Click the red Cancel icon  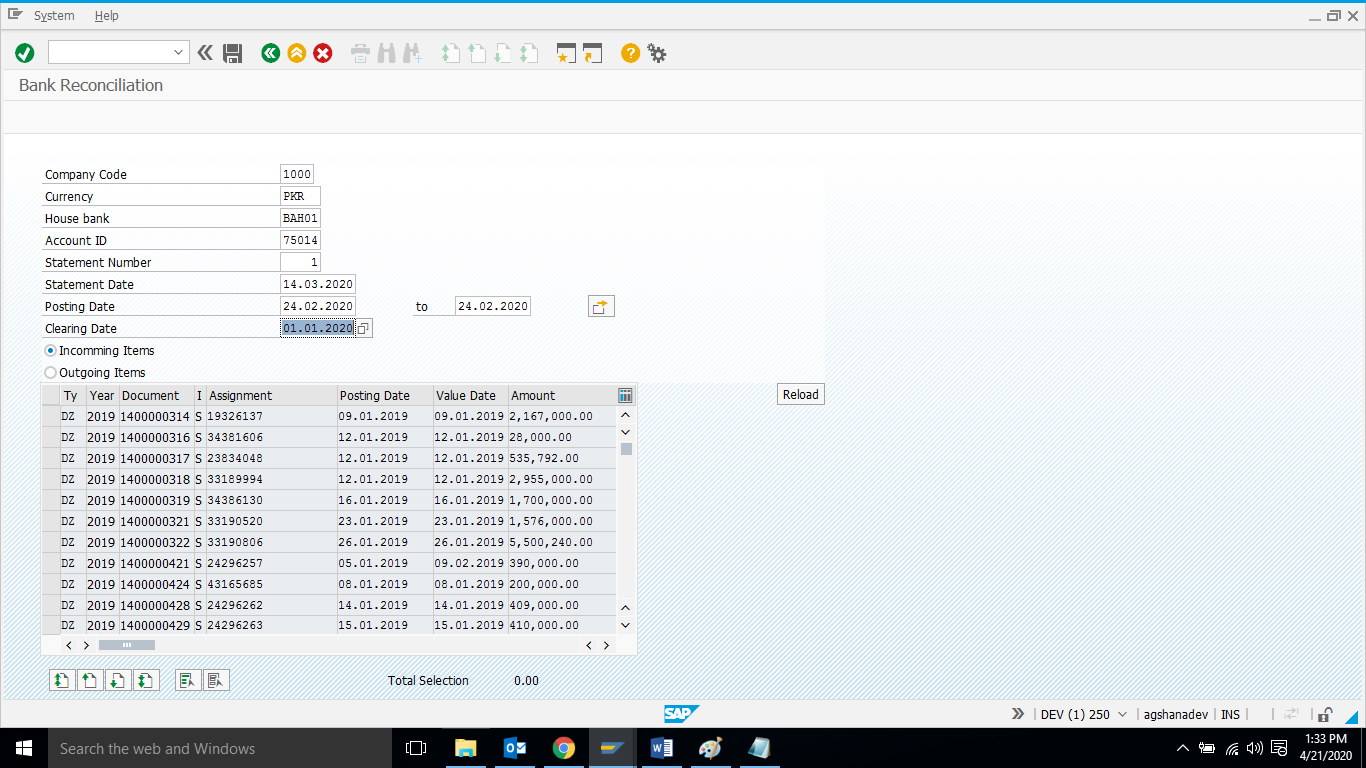point(322,53)
